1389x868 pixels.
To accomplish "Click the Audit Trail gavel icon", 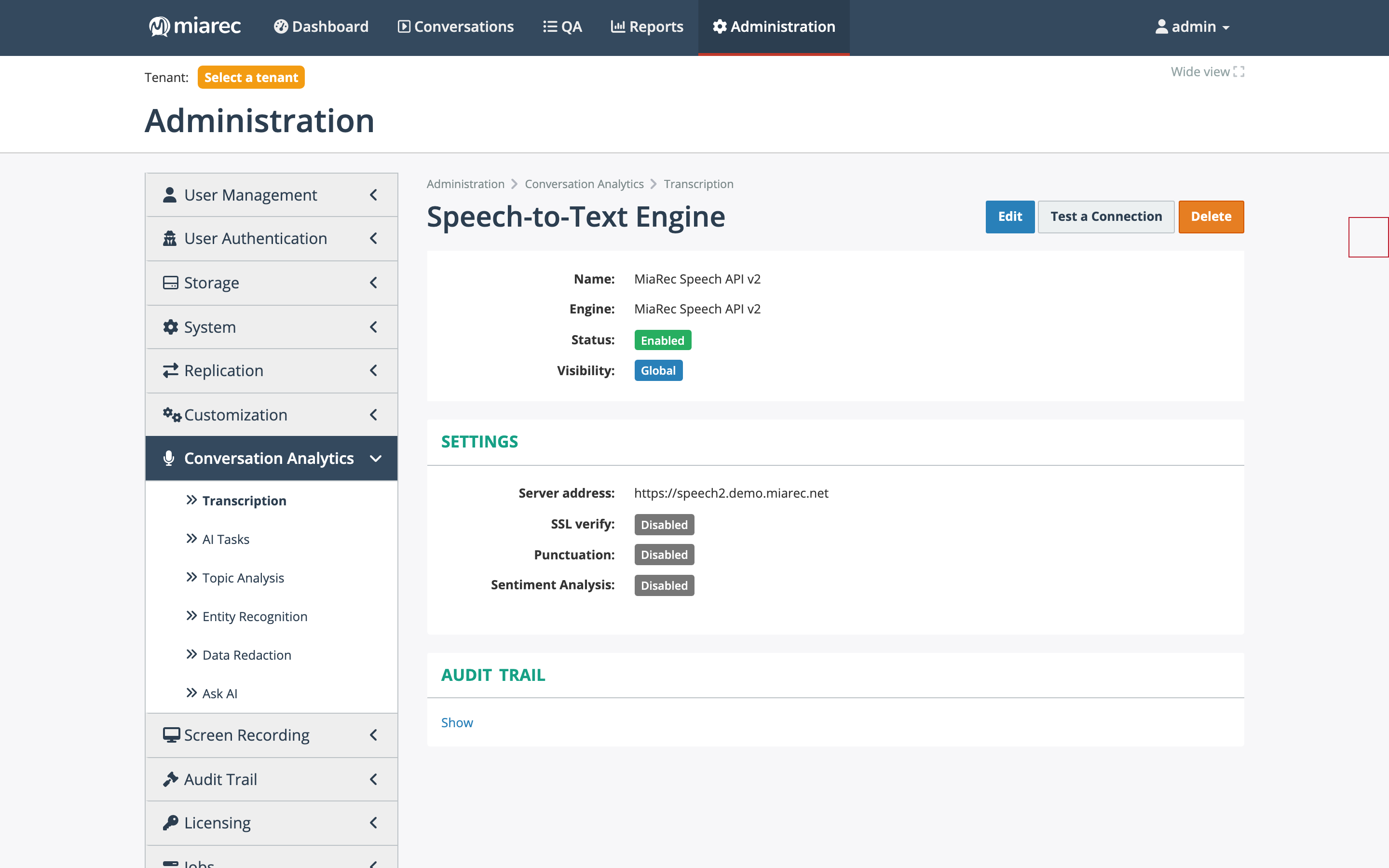I will tap(170, 780).
